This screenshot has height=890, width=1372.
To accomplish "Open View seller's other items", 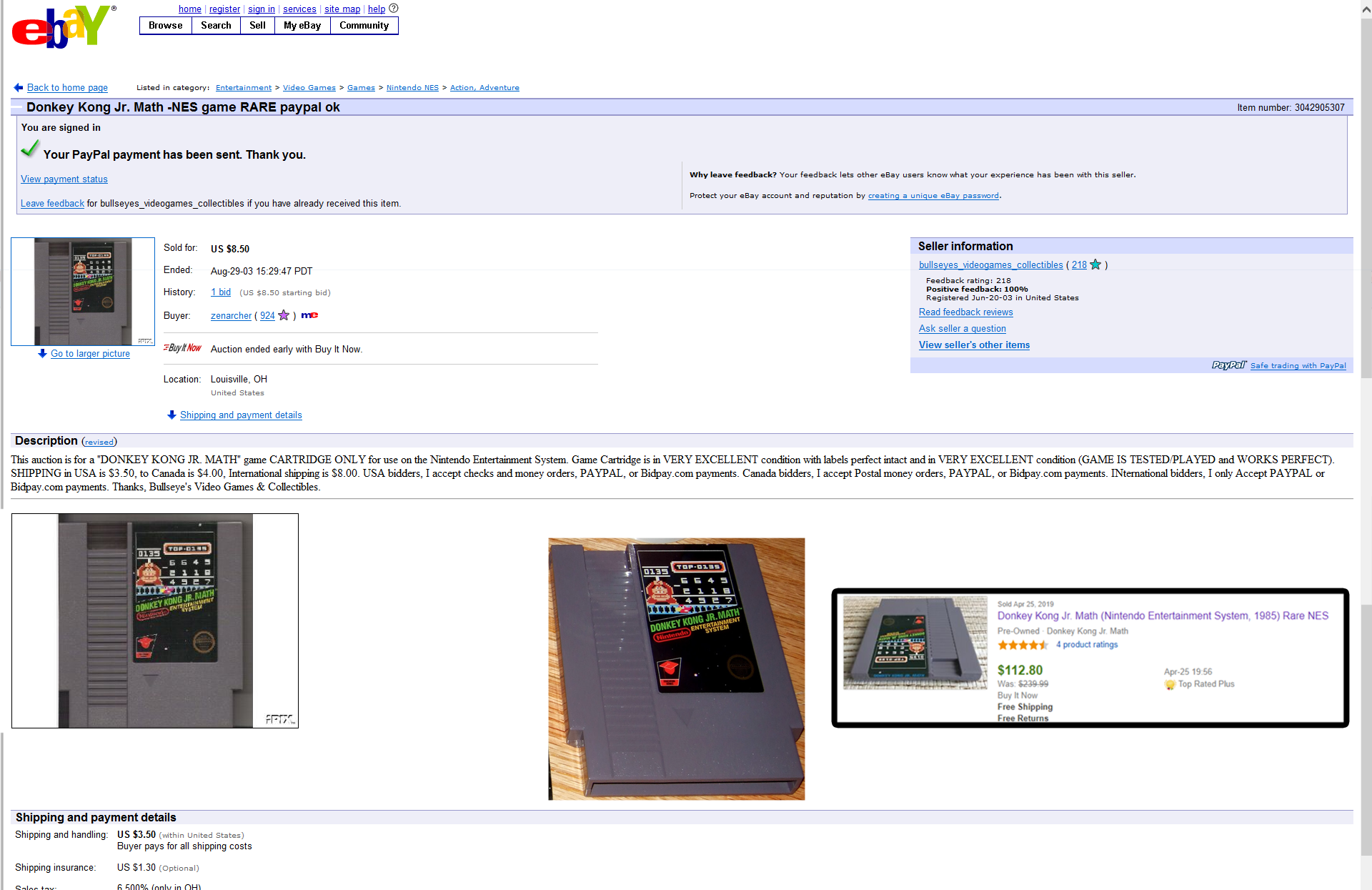I will [x=974, y=345].
